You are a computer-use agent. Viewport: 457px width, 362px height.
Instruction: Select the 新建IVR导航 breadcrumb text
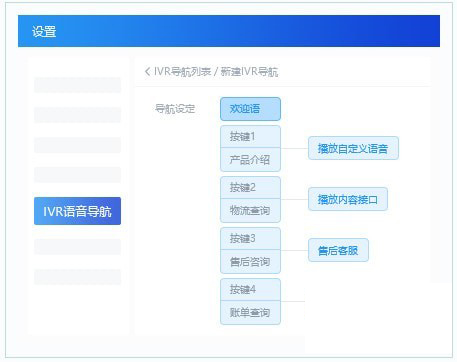click(249, 71)
